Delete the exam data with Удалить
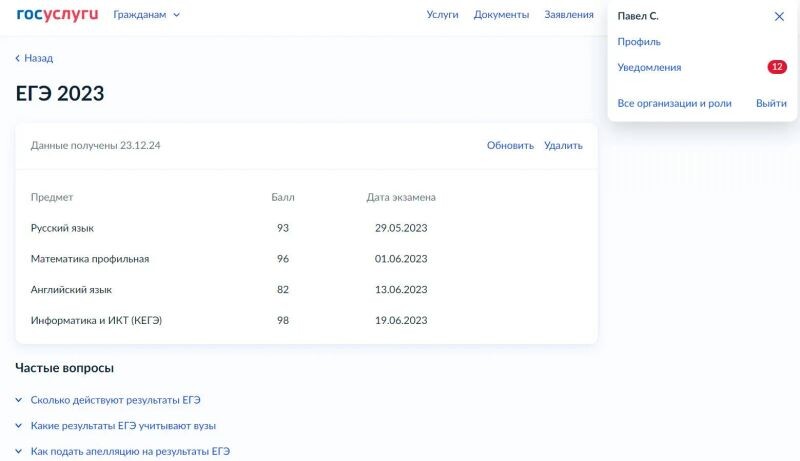Image resolution: width=800 pixels, height=461 pixels. pos(563,145)
